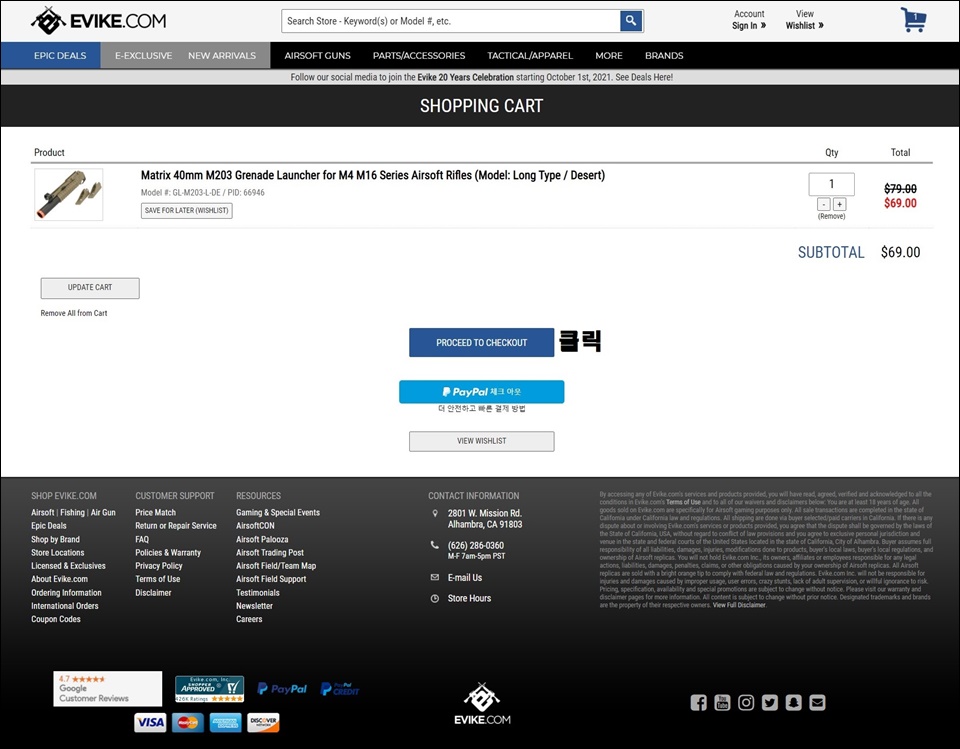This screenshot has width=960, height=749.
Task: Open the Store Hours link
Action: 469,598
